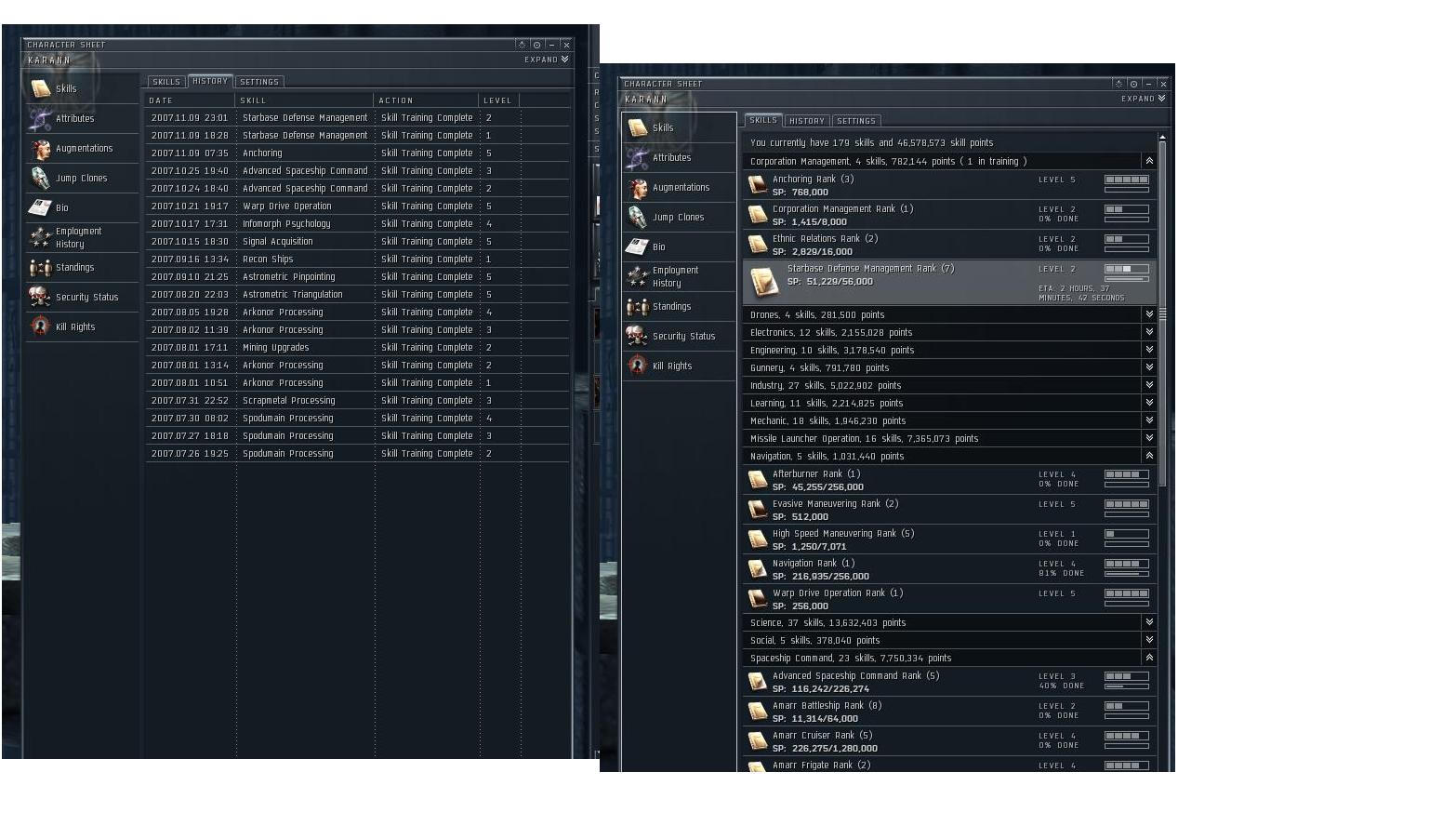Screen dimensions: 1456x839
Task: Expand the Missile Launcher Operation skill group
Action: 1149,438
